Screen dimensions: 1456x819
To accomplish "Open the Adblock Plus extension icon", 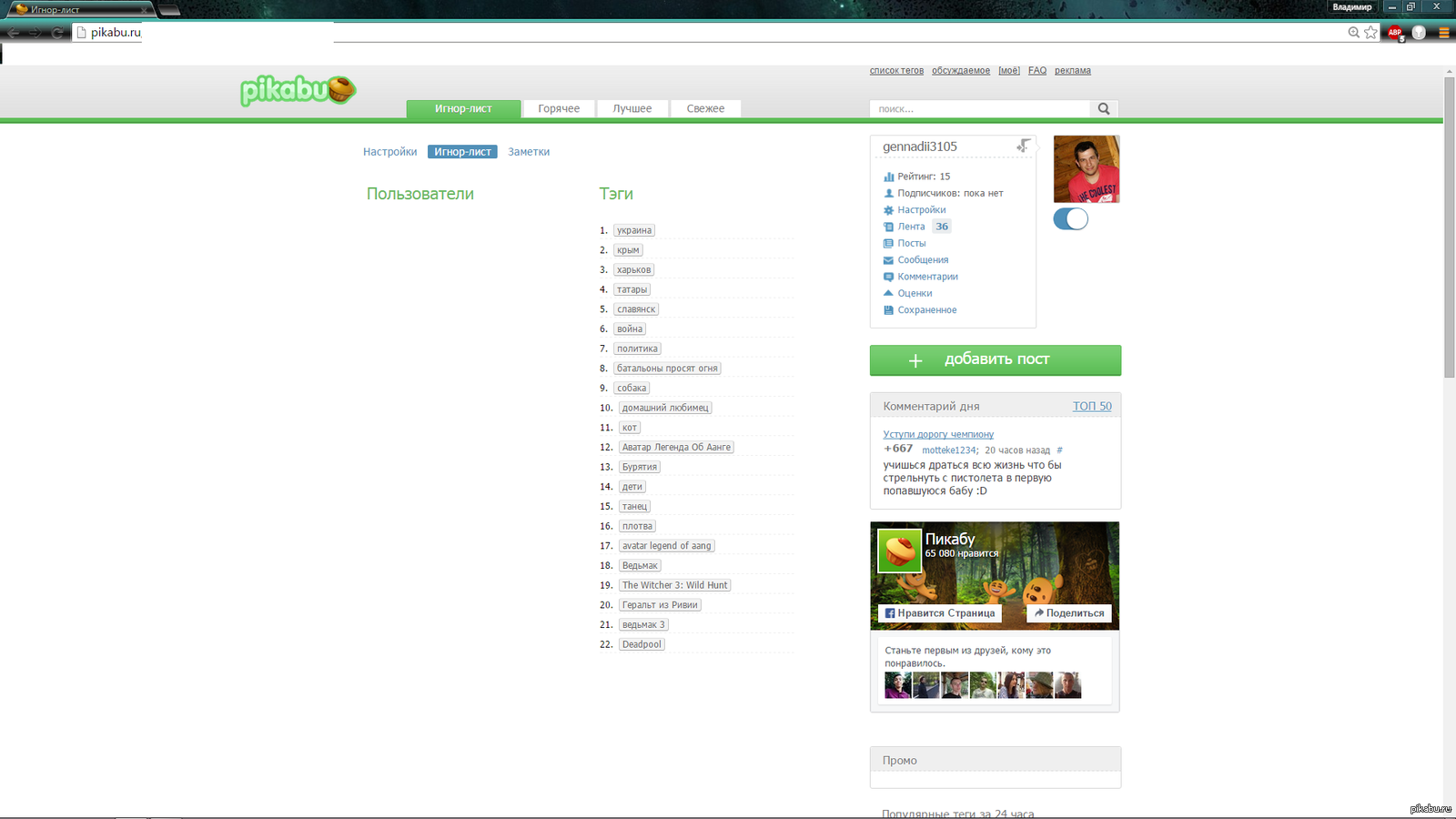I will tap(1395, 33).
